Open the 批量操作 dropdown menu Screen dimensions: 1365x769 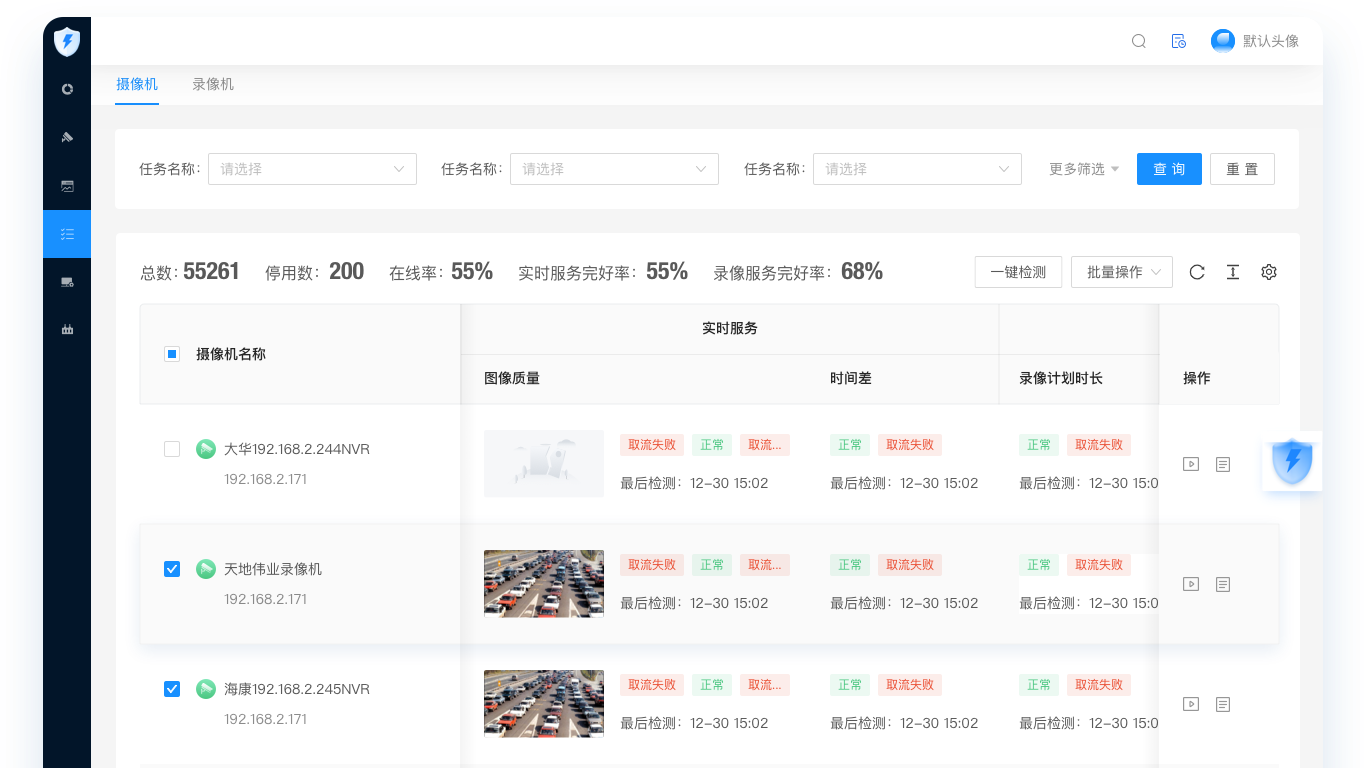pyautogui.click(x=1121, y=271)
